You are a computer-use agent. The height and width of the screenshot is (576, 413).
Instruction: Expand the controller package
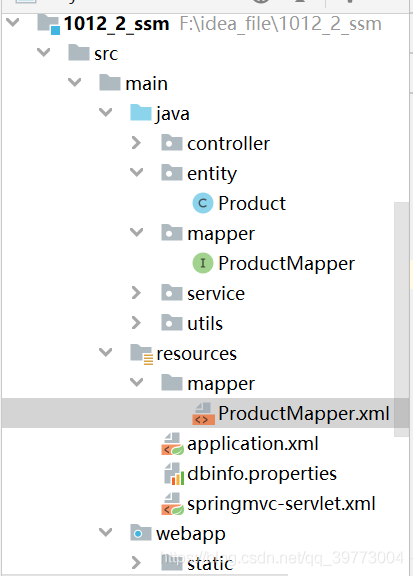(136, 143)
